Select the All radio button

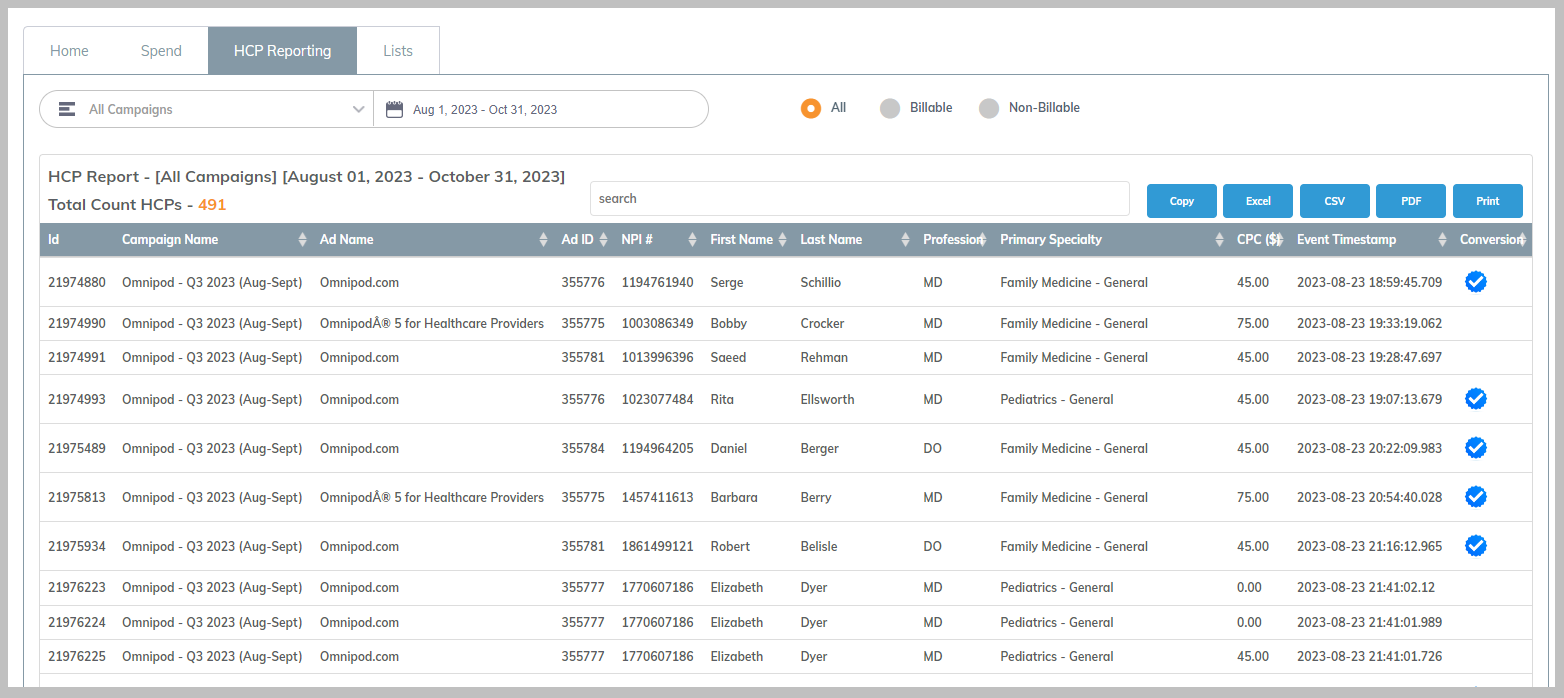811,108
